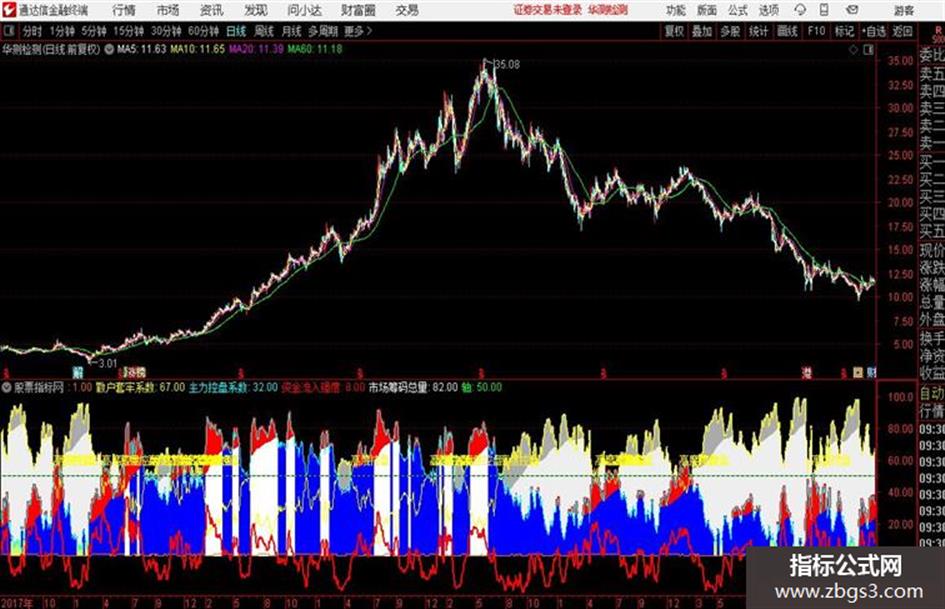Viewport: 945px width, 609px height.
Task: Click the 财 marker at chart bottom-right
Action: click(871, 373)
